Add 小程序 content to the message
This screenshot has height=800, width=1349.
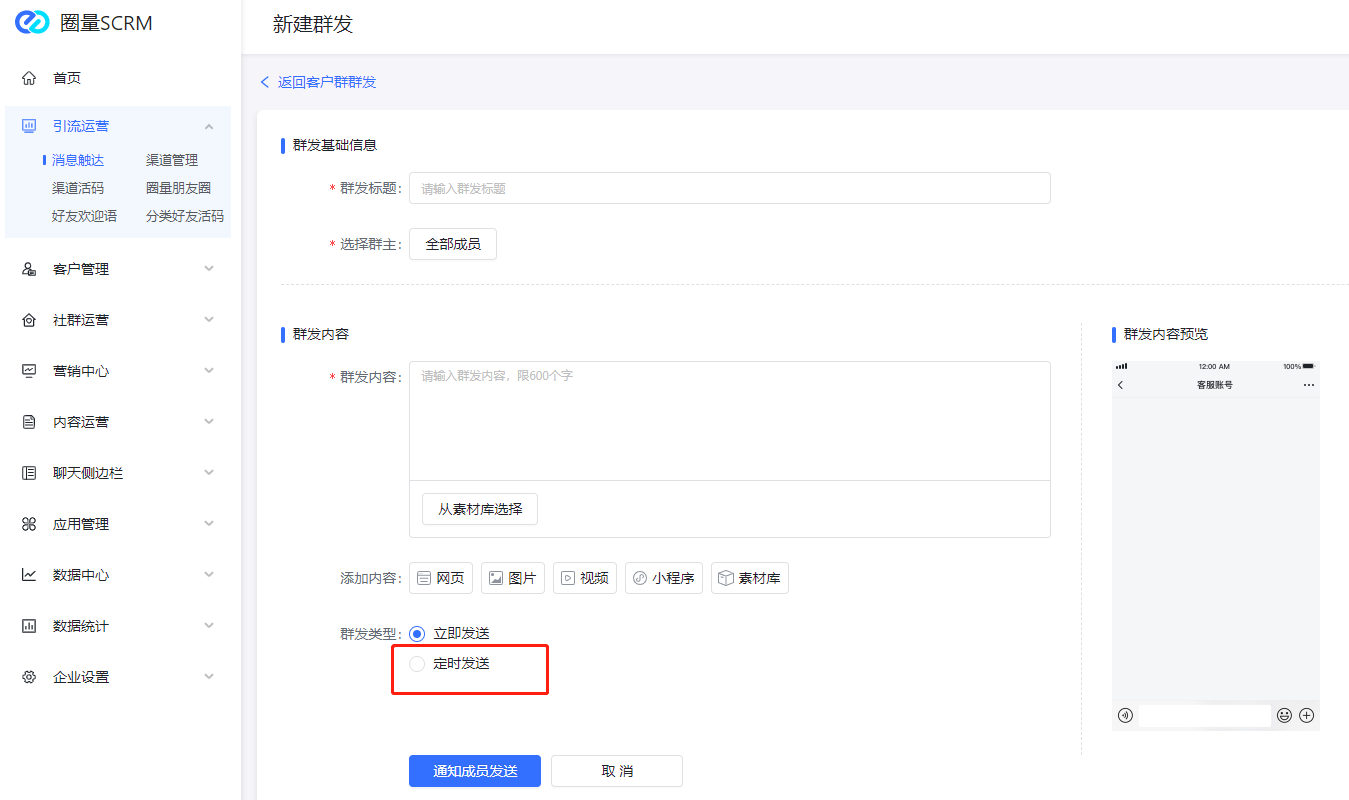click(664, 578)
